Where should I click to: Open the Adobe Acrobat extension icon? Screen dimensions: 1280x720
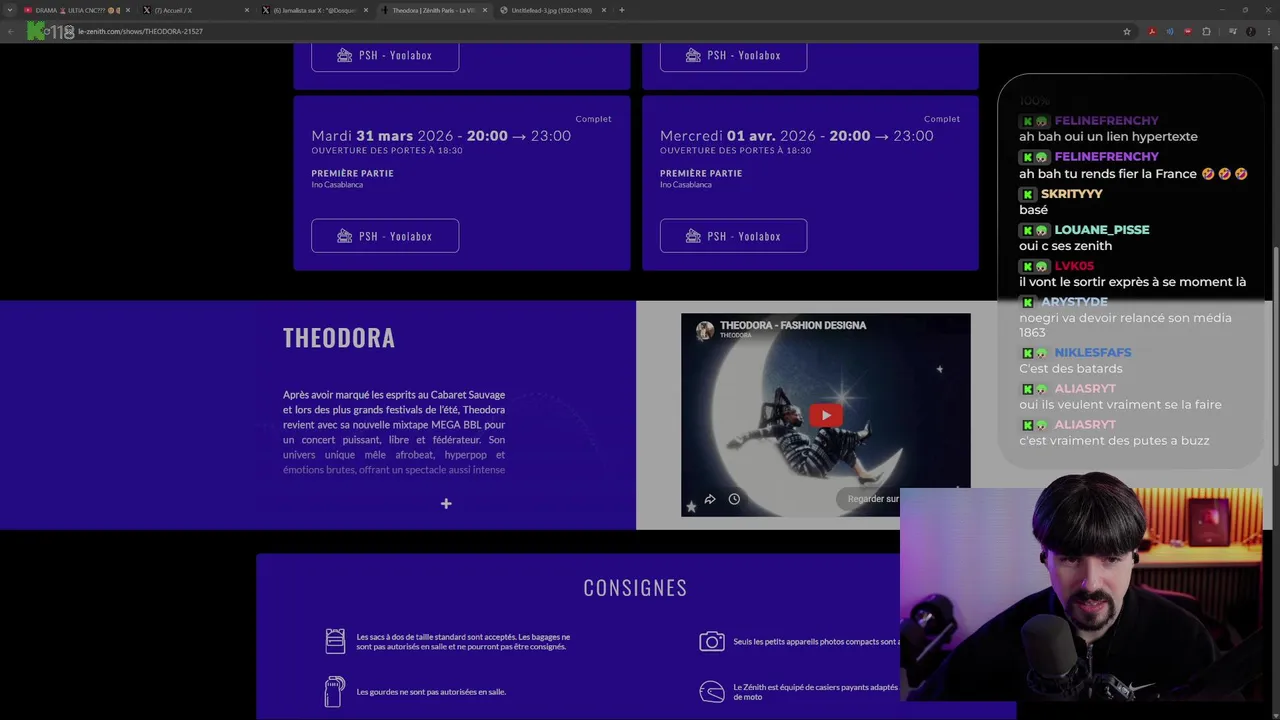coord(1152,31)
